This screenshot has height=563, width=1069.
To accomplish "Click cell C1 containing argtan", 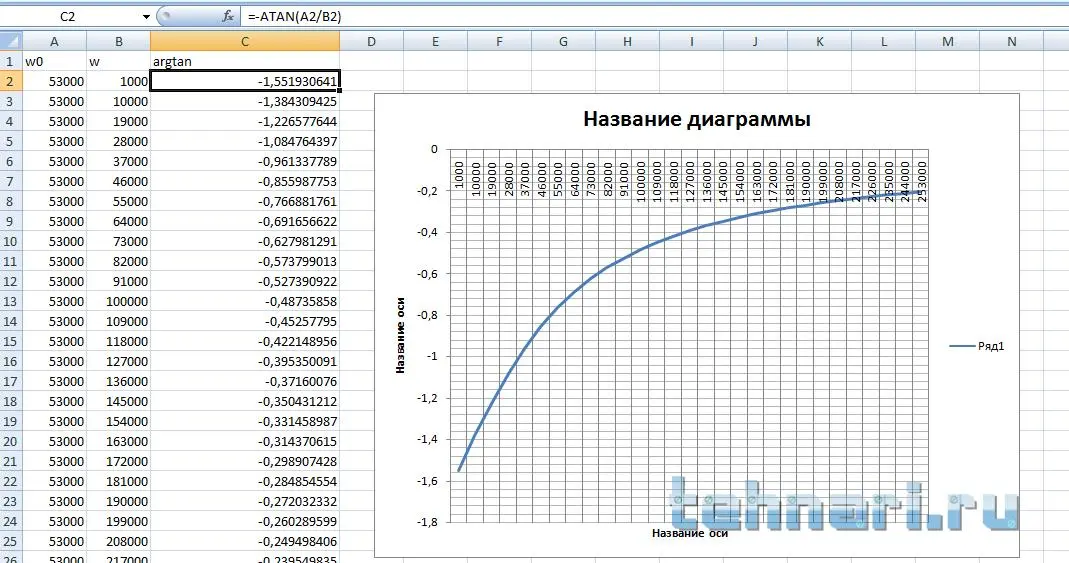I will (x=245, y=61).
